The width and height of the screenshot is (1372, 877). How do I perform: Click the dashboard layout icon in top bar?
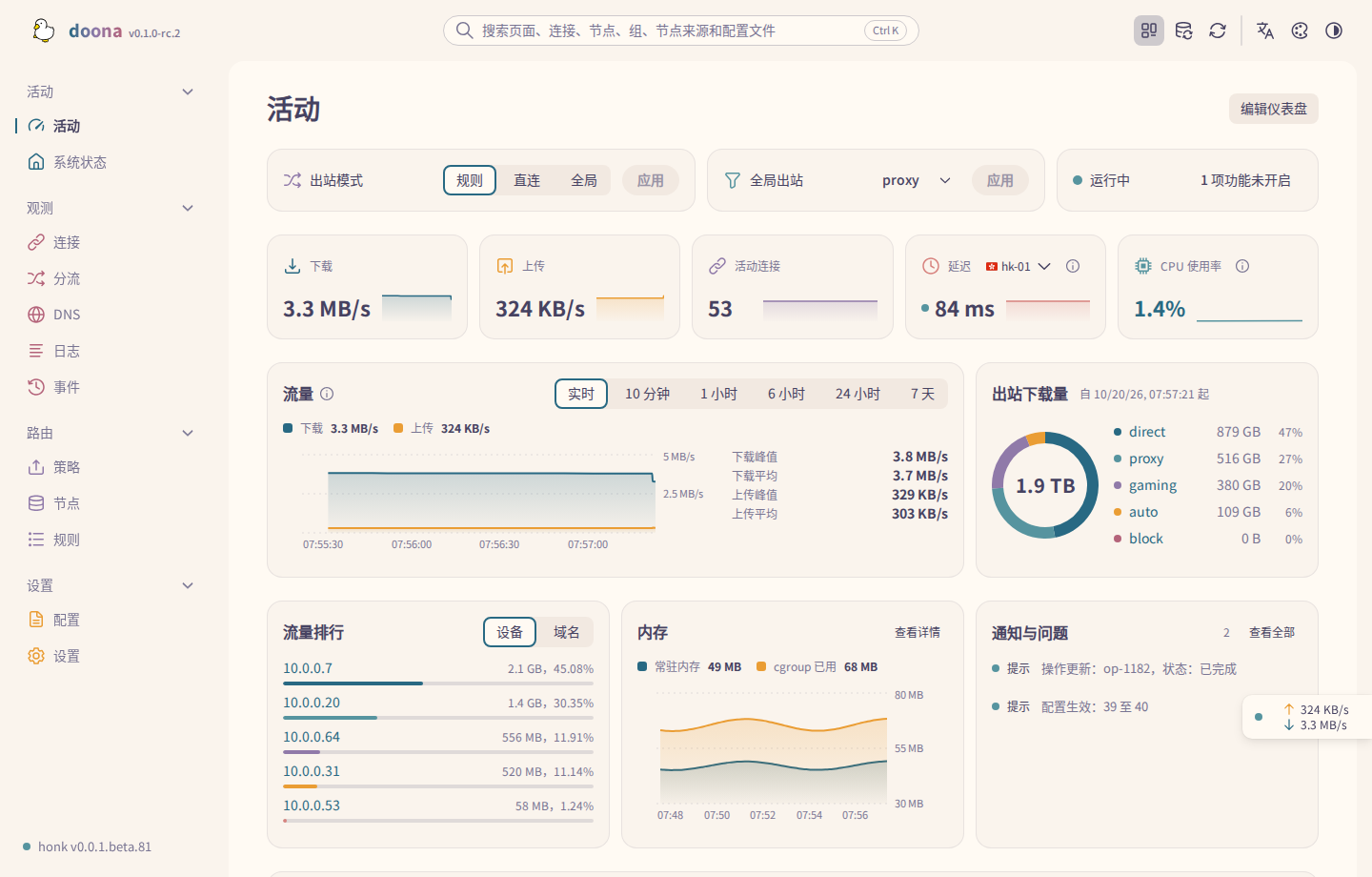[x=1149, y=31]
